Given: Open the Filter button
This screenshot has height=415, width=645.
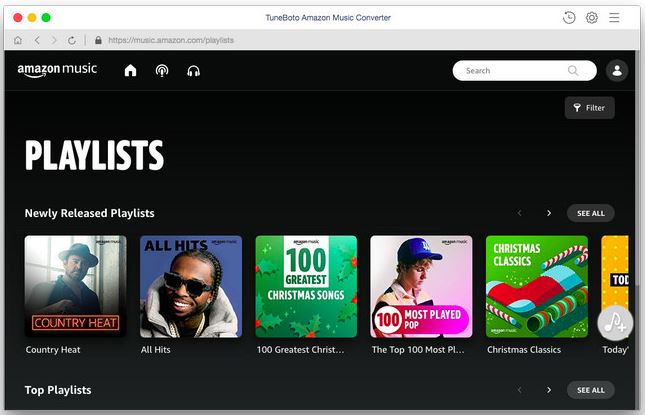Looking at the screenshot, I should (589, 108).
